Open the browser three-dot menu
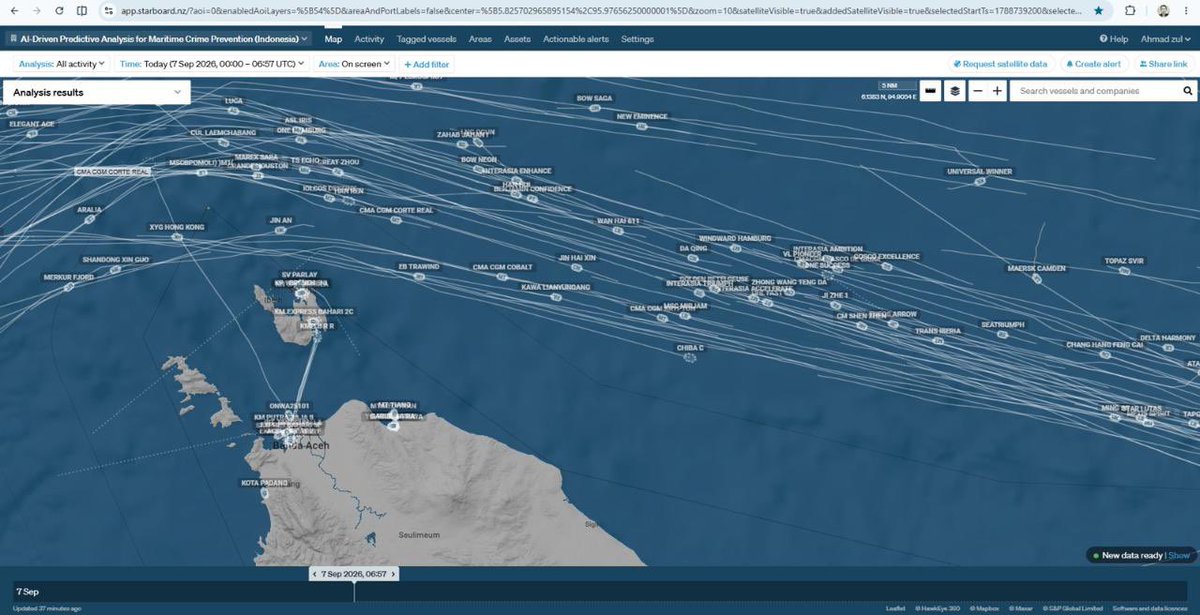This screenshot has width=1200, height=615. 1188,11
